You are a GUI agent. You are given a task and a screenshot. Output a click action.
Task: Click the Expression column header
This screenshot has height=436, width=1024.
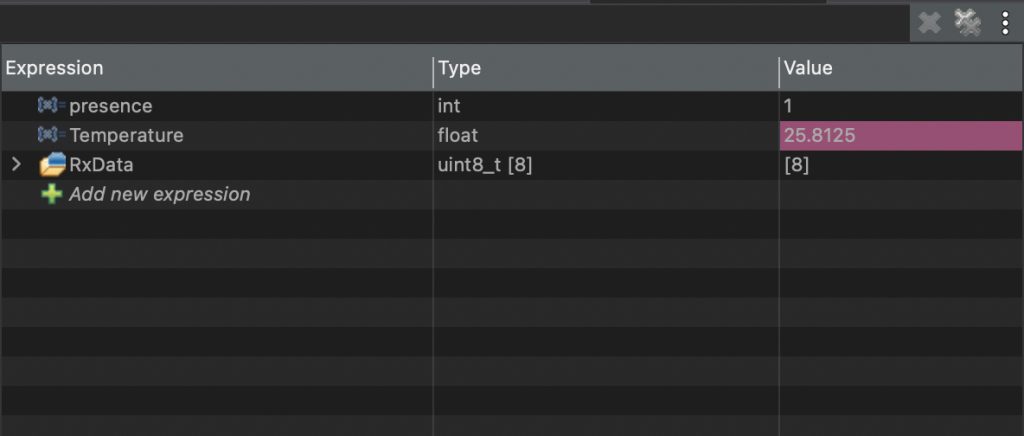point(54,68)
